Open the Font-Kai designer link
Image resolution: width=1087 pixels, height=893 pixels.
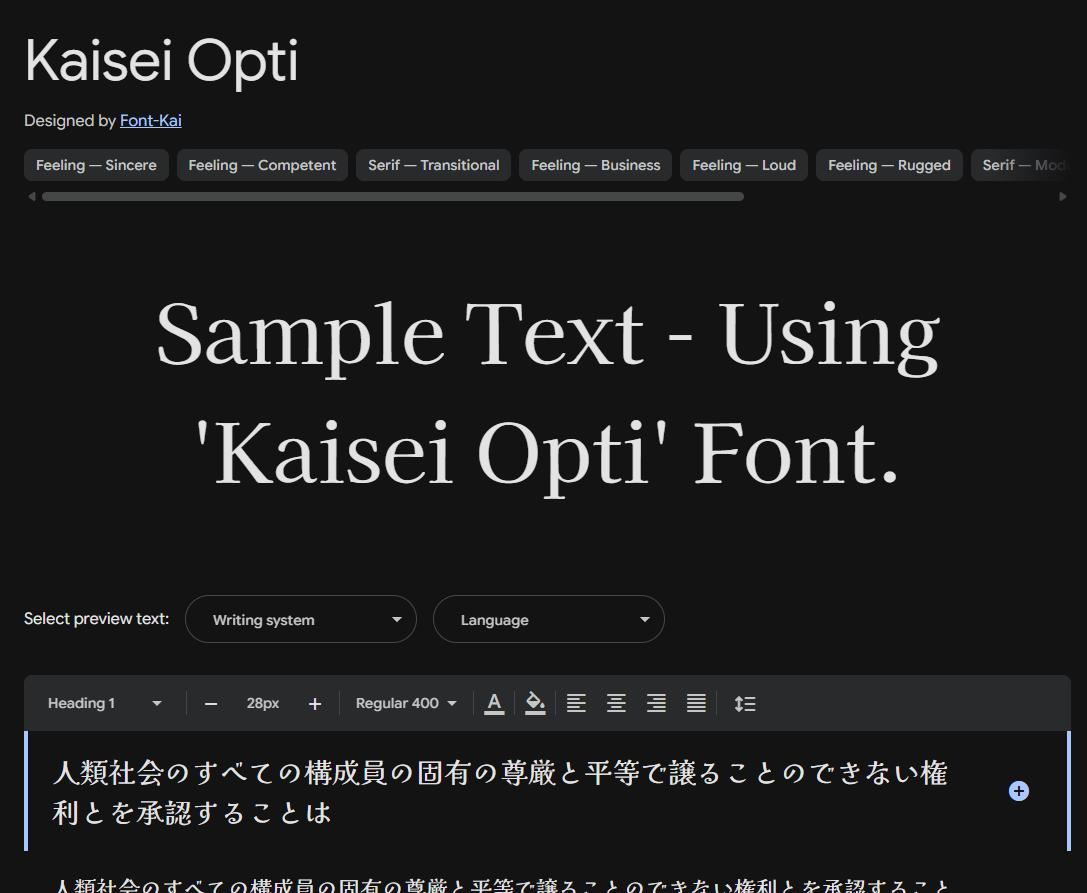pos(150,121)
